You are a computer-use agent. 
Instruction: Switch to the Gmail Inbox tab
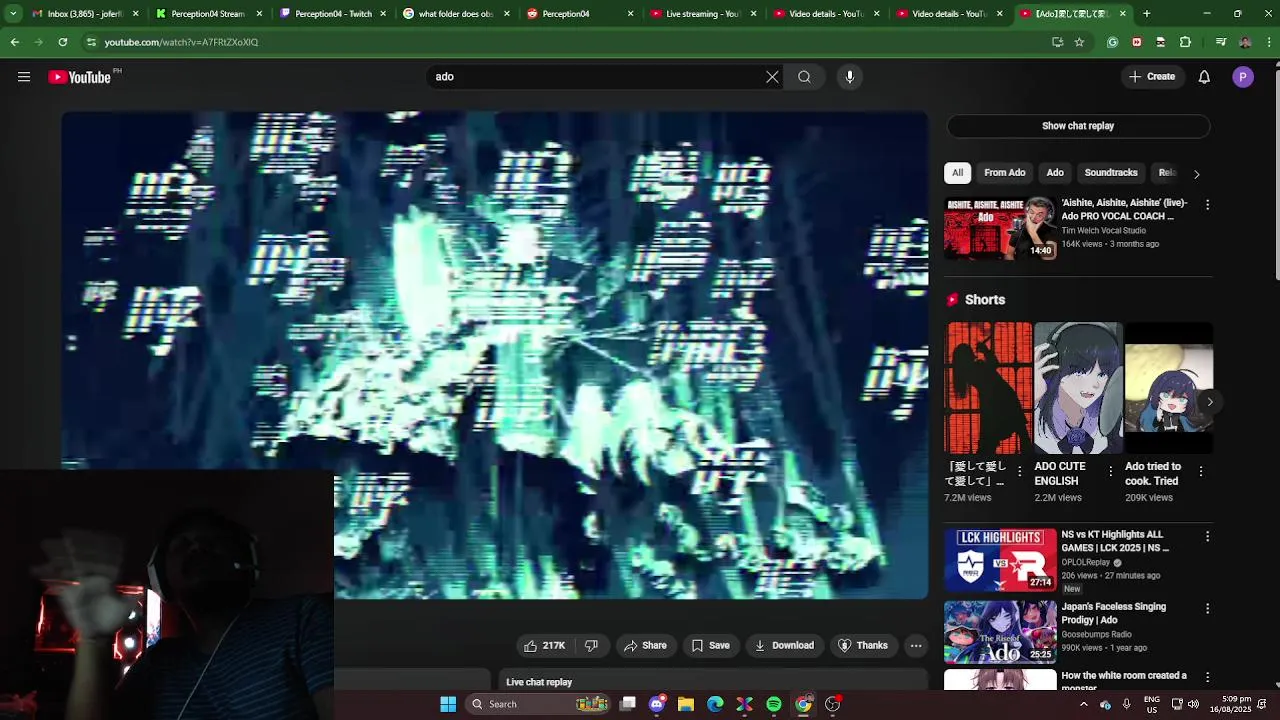click(x=84, y=14)
